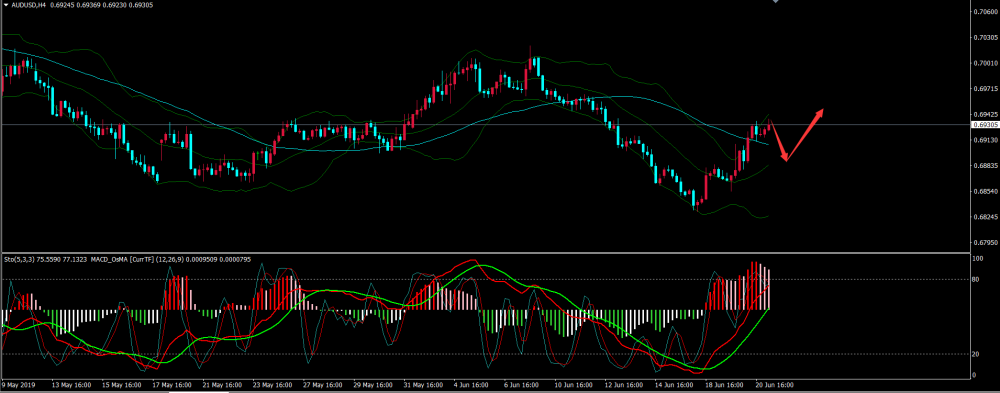Click the 0.68245 price axis label

point(987,218)
